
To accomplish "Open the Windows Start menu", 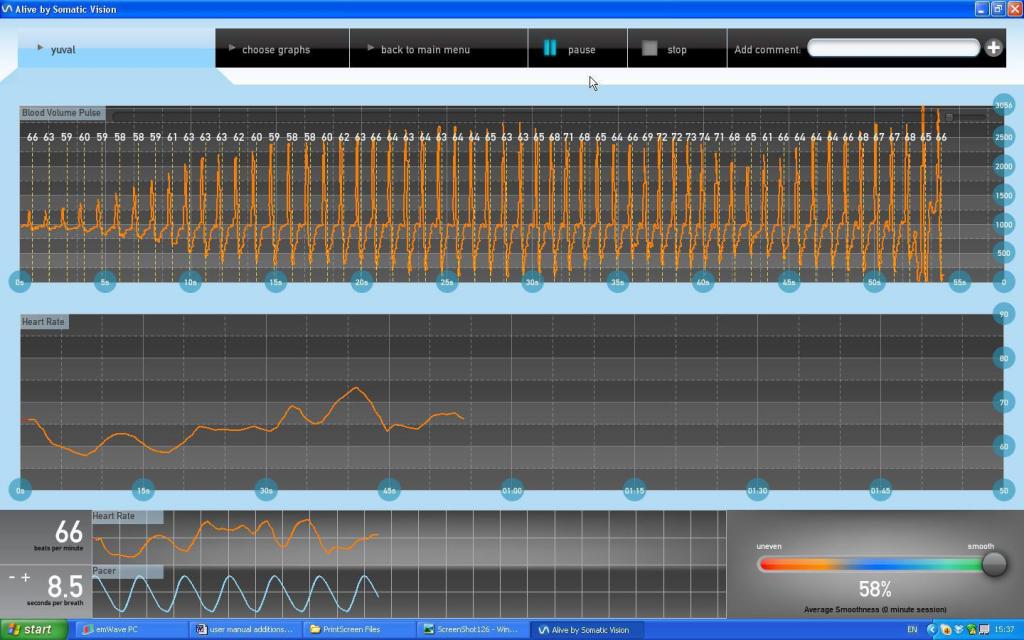I will (x=34, y=629).
